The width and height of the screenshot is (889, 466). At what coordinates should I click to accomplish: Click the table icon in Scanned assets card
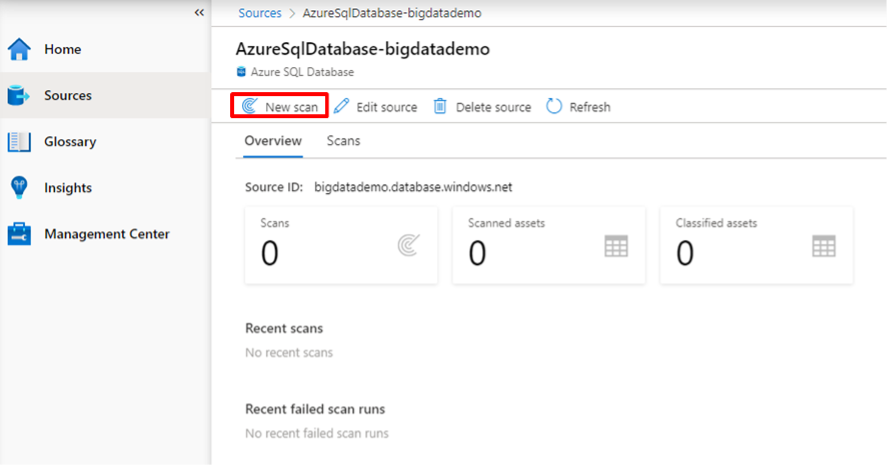pyautogui.click(x=616, y=246)
